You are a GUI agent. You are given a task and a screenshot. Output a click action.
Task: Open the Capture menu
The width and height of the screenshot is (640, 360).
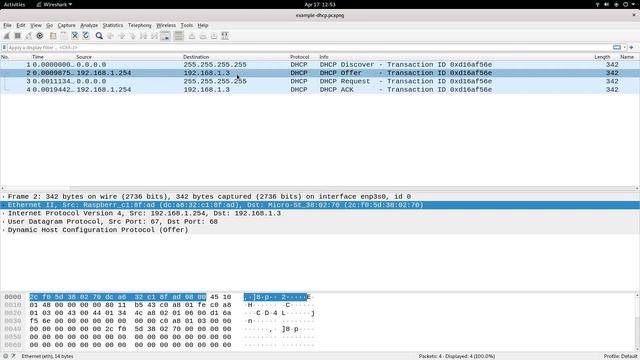click(67, 25)
